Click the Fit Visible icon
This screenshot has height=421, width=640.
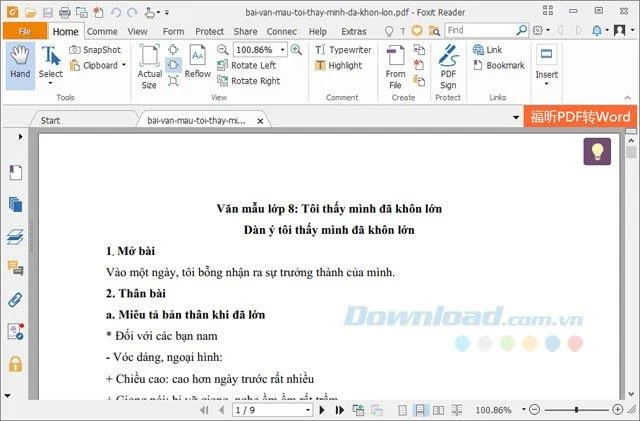[173, 81]
